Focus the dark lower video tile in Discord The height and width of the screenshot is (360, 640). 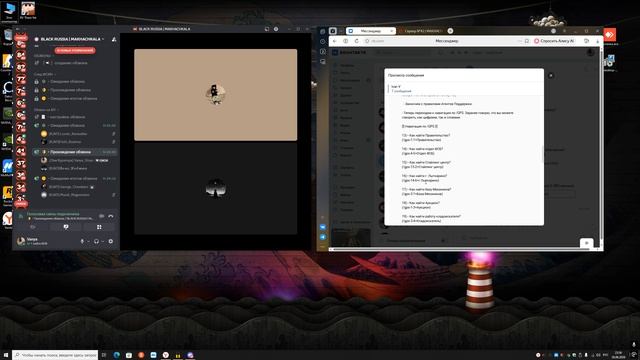tap(216, 189)
